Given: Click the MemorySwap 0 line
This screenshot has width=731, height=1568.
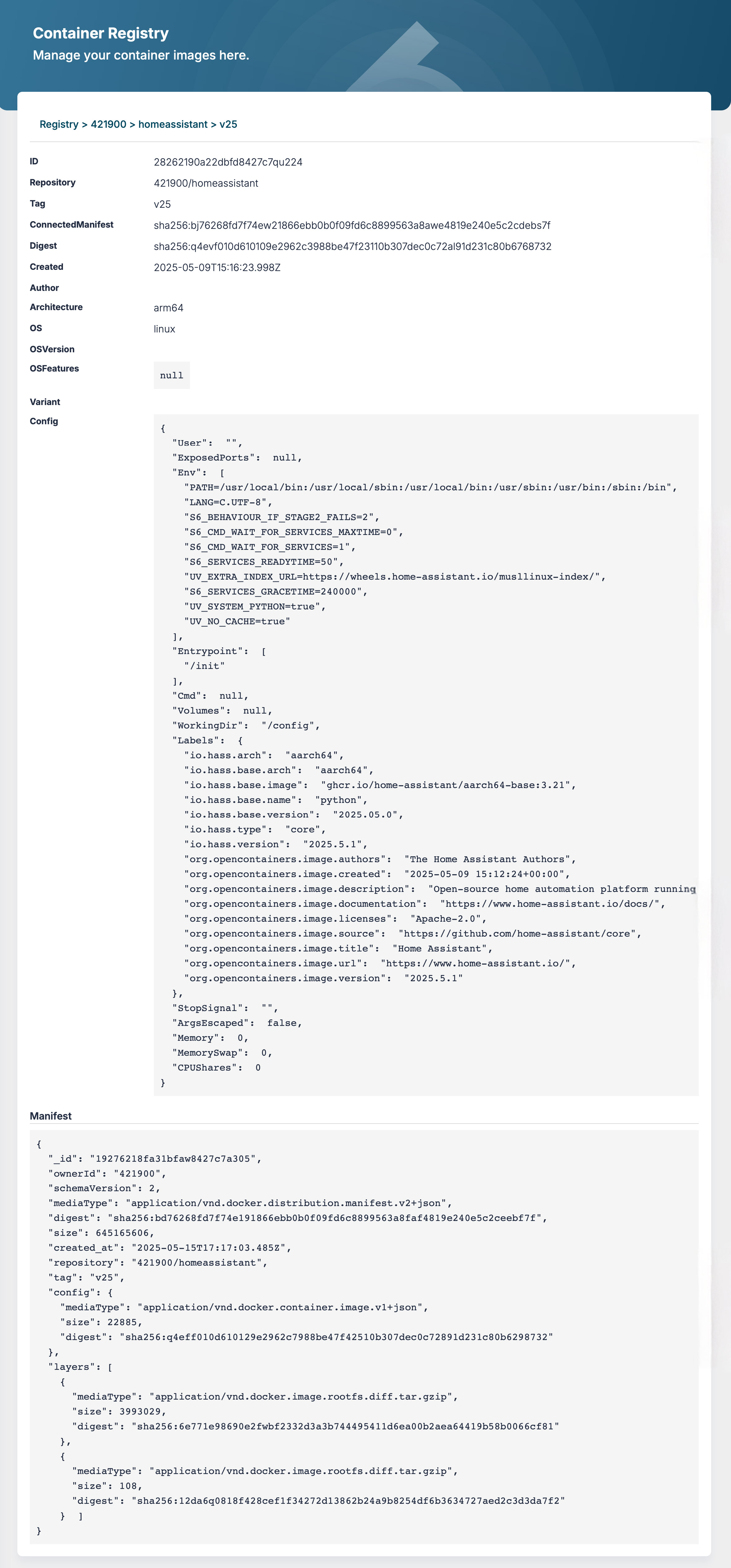Looking at the screenshot, I should [222, 1053].
